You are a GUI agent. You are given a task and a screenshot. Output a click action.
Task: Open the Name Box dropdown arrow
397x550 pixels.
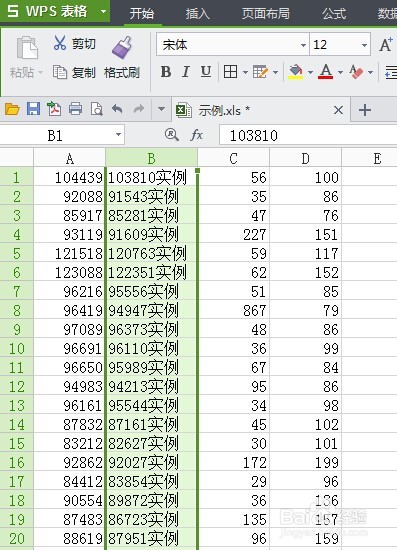[x=119, y=135]
